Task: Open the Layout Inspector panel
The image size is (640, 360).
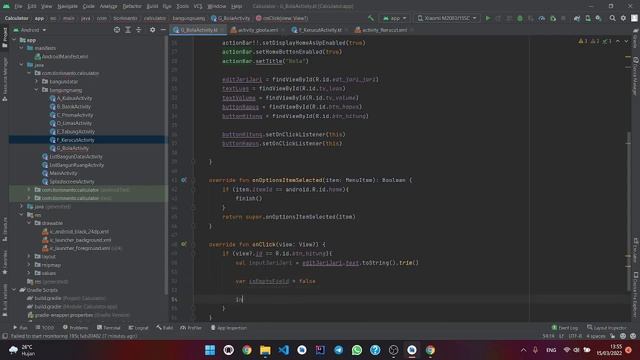Action: [x=607, y=328]
